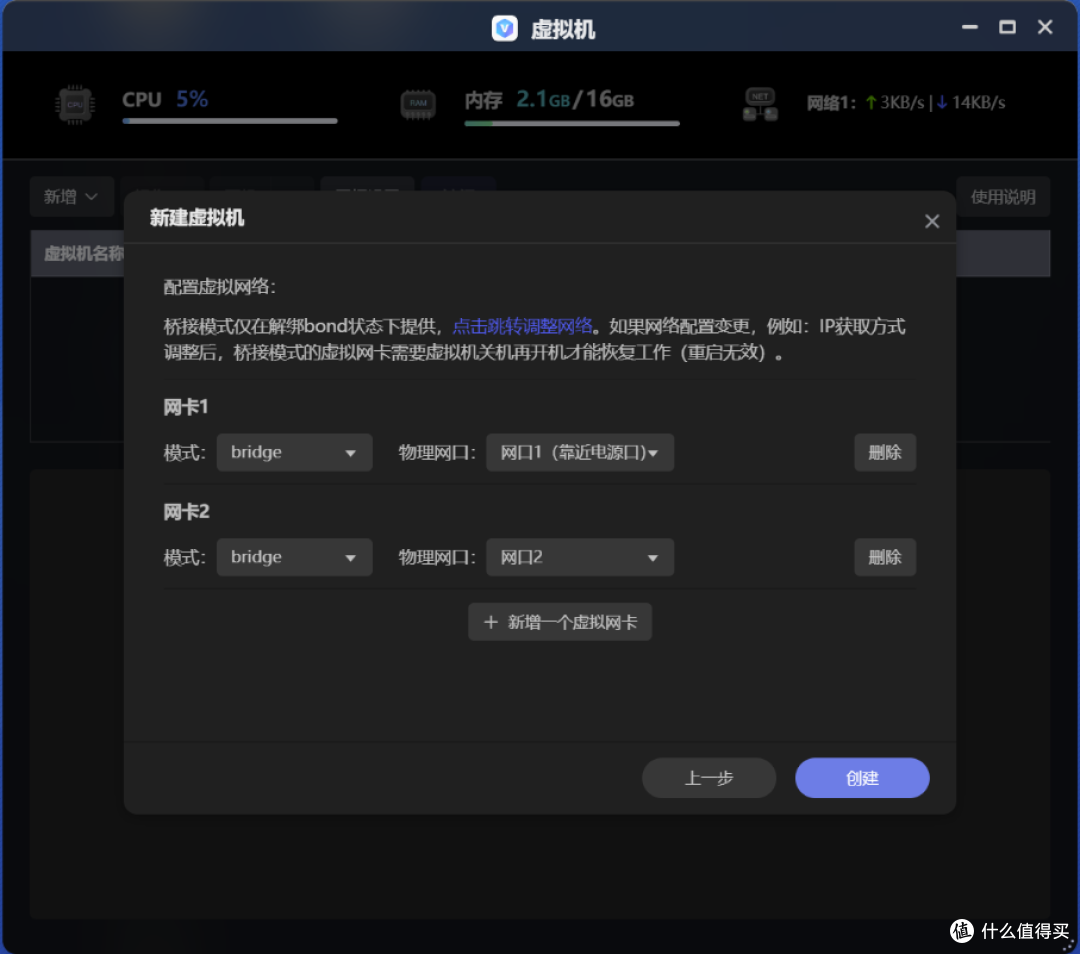Click the CPU 5% value
Viewport: 1080px width, 954px height.
click(192, 99)
